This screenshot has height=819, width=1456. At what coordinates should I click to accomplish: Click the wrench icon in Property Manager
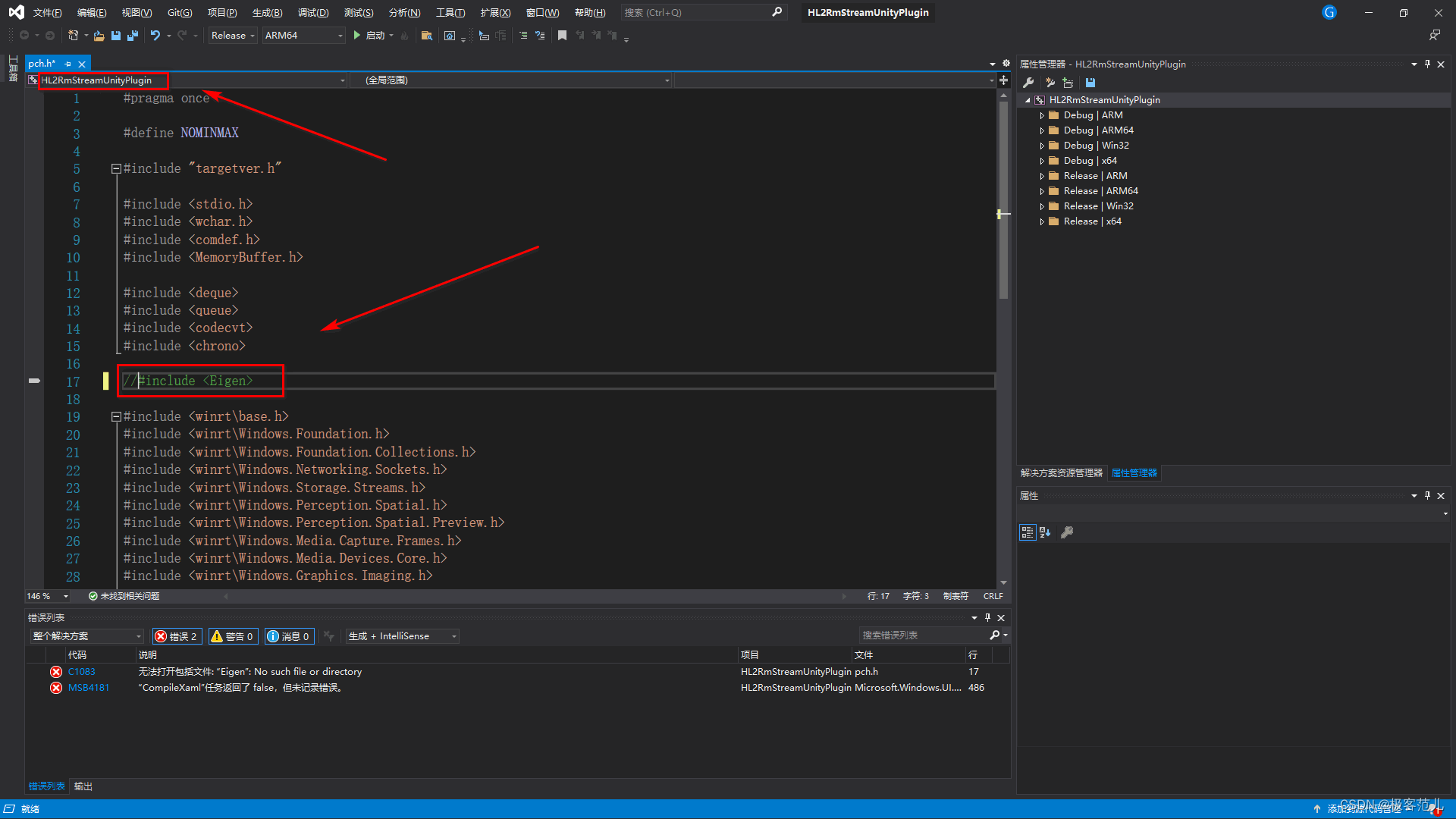pyautogui.click(x=1029, y=83)
